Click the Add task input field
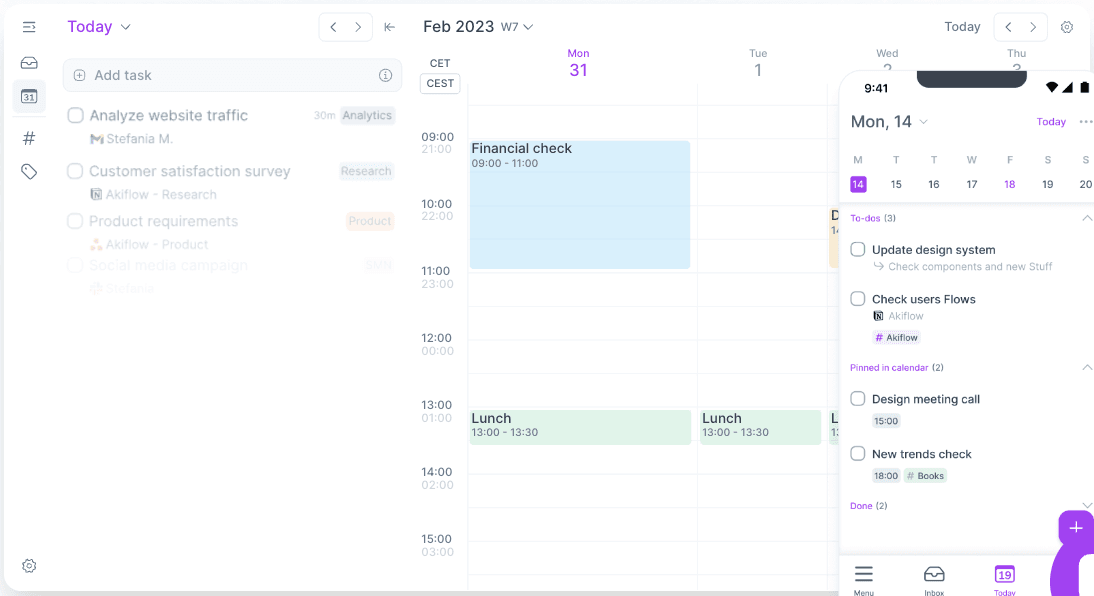Image resolution: width=1094 pixels, height=596 pixels. pyautogui.click(x=232, y=75)
